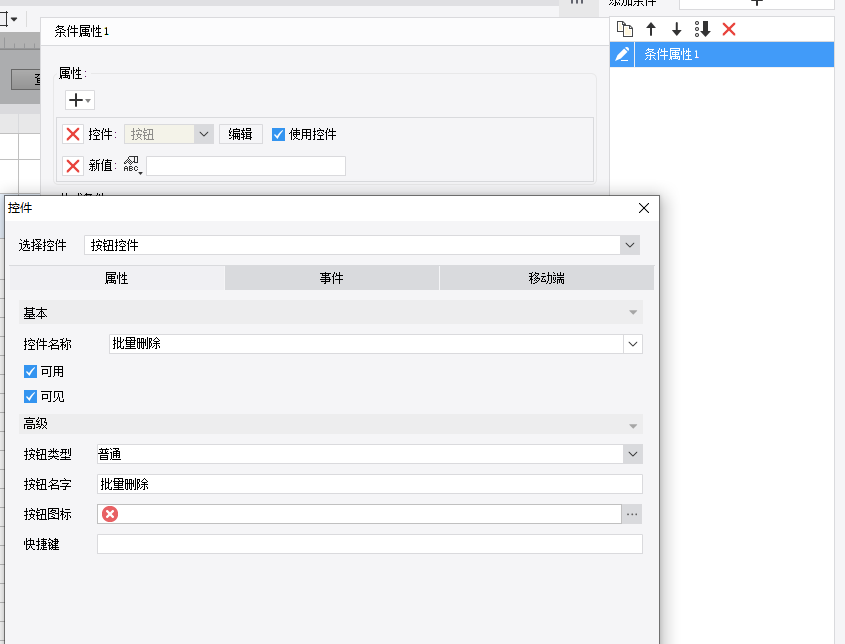Toggle the 使用控件 checkbox
The width and height of the screenshot is (845, 644).
coord(278,134)
